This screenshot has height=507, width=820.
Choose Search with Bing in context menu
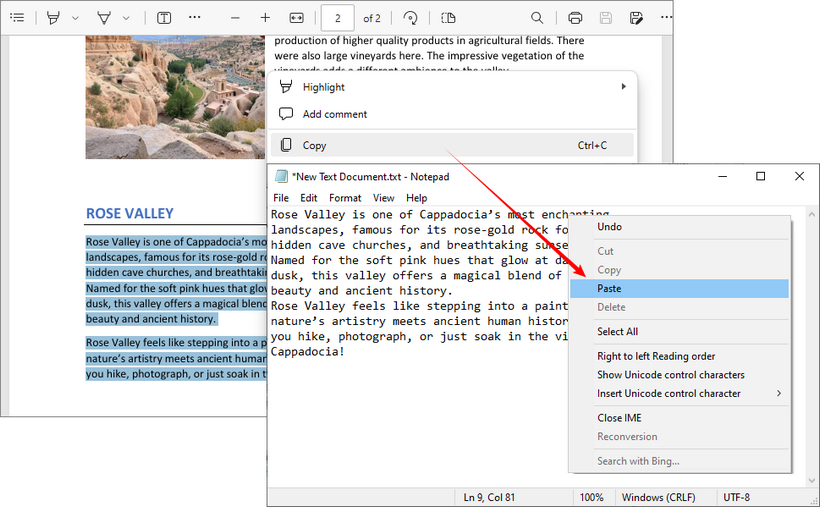(x=680, y=461)
